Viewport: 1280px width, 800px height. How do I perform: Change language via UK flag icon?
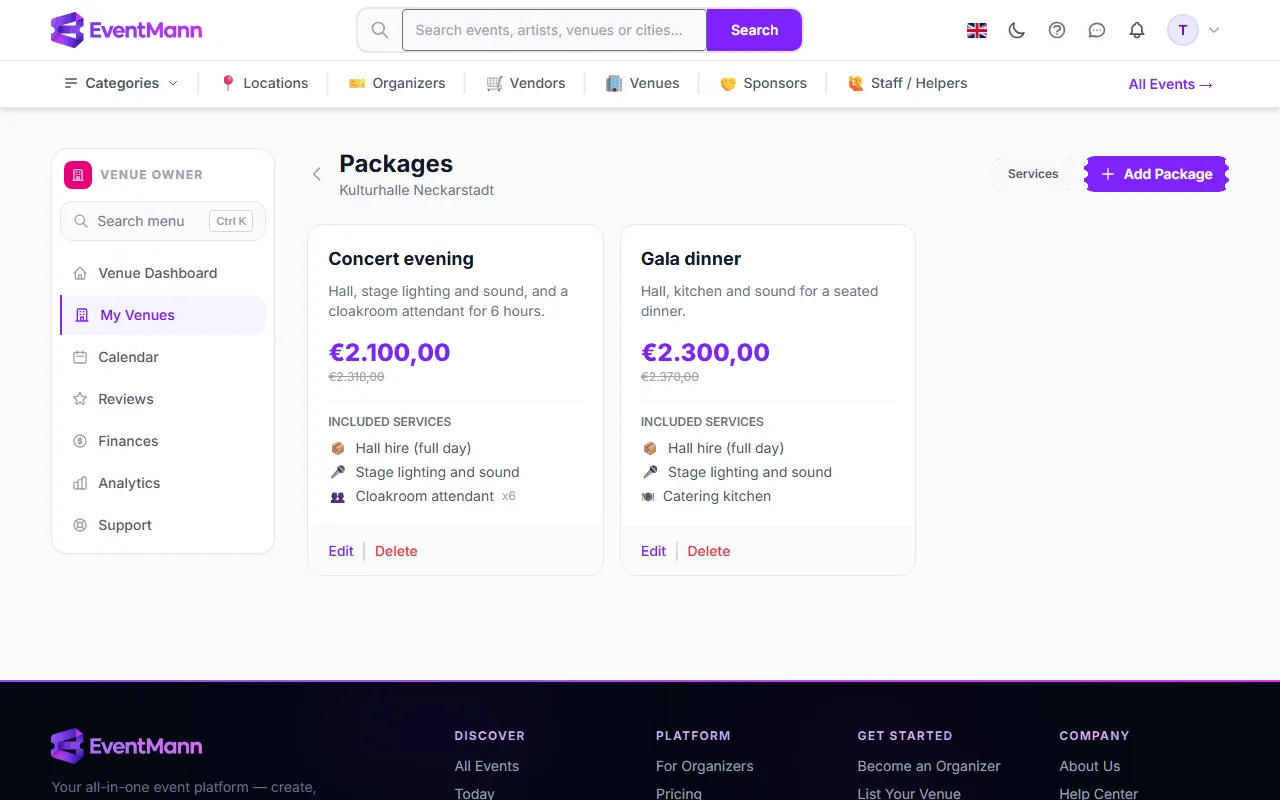click(x=977, y=30)
